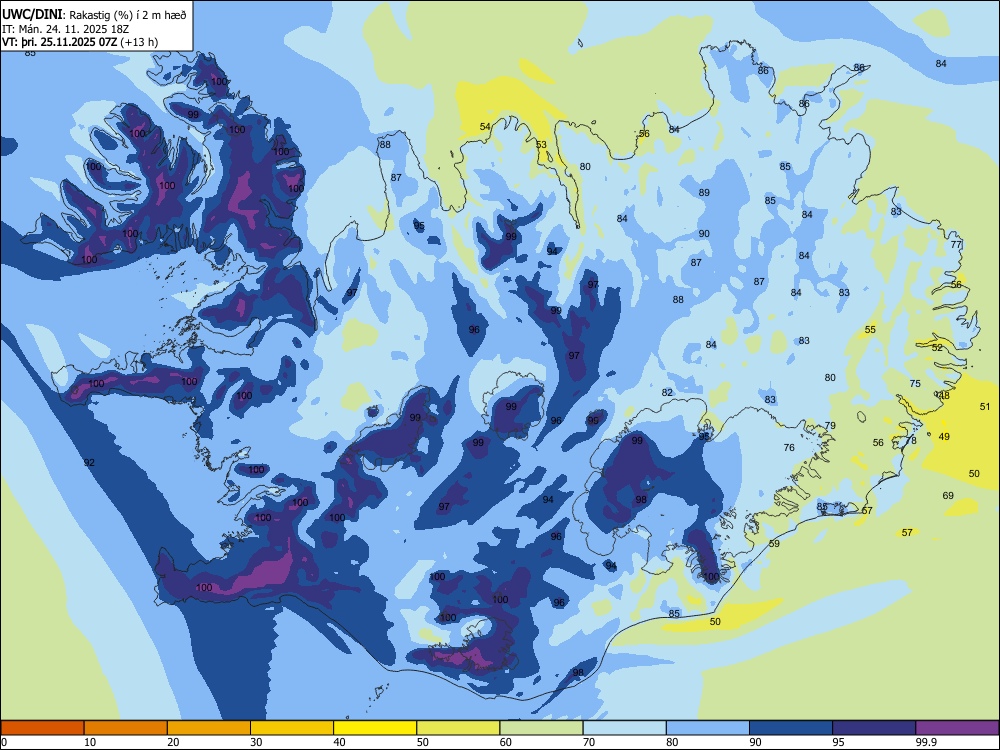Click the 'VT: þri. 25.11.2025 07Z' line
1000x750 pixels.
pyautogui.click(x=60, y=42)
